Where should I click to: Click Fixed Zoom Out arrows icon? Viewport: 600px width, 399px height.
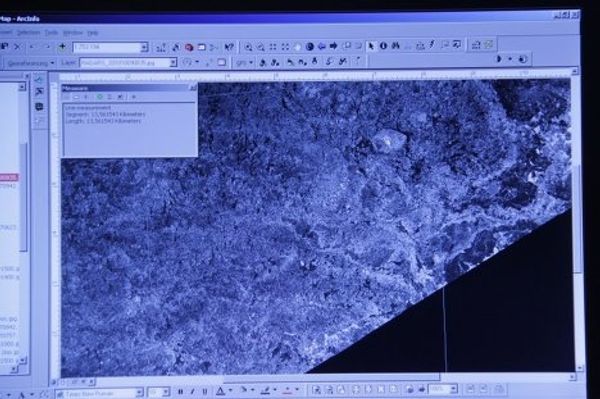point(285,47)
